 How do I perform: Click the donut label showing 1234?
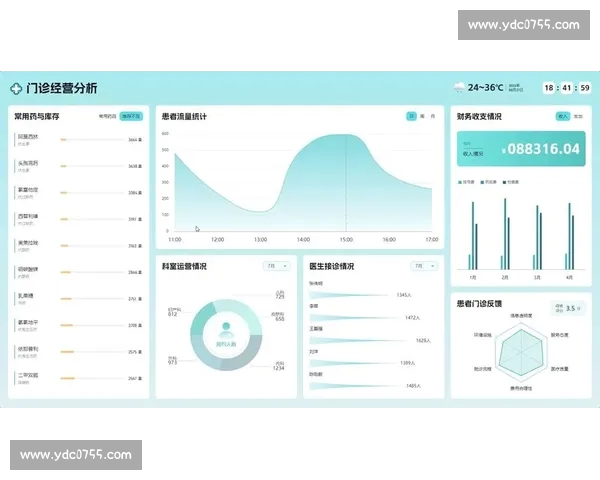tap(279, 368)
